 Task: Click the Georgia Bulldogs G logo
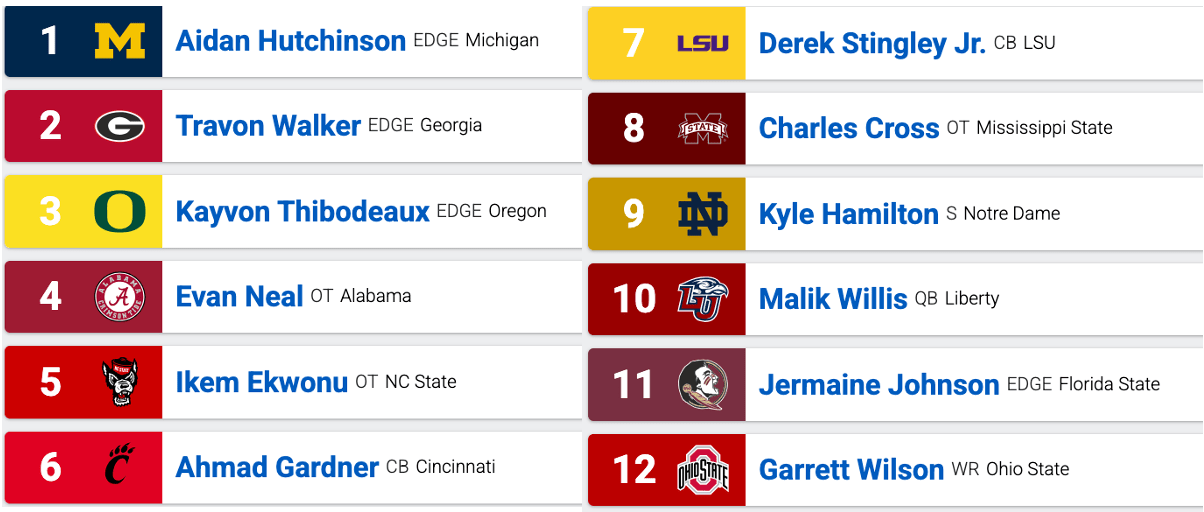point(120,126)
